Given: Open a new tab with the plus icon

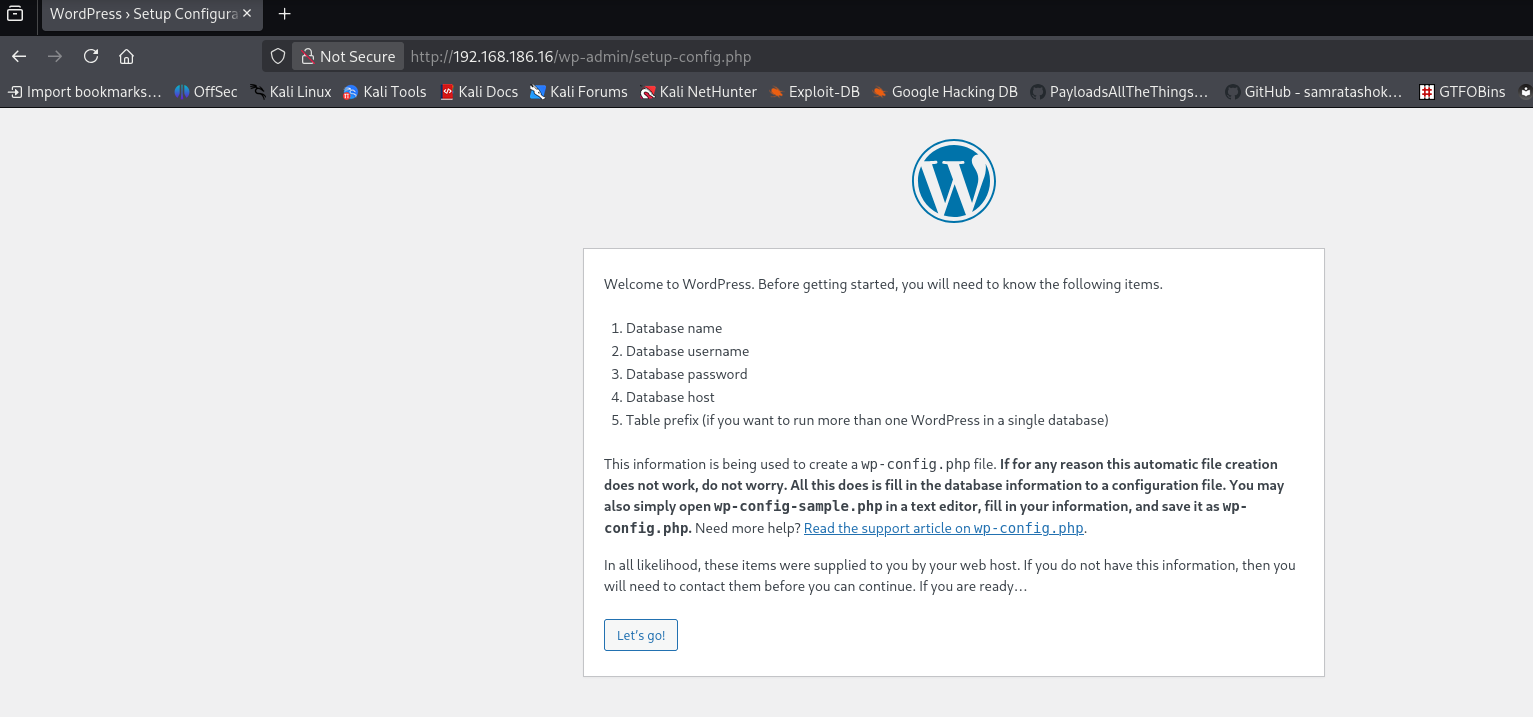Looking at the screenshot, I should pos(284,14).
